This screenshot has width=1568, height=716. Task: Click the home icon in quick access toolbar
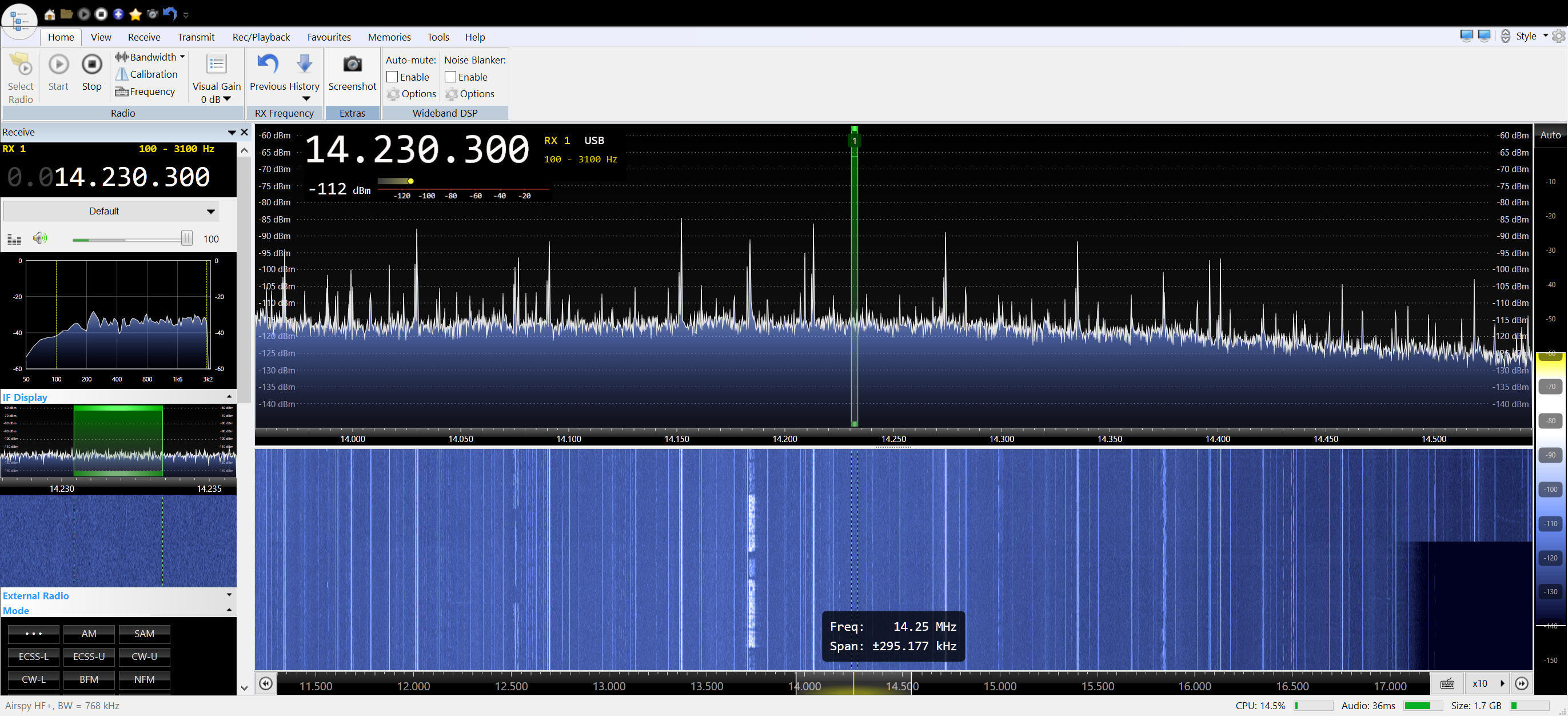(x=50, y=14)
